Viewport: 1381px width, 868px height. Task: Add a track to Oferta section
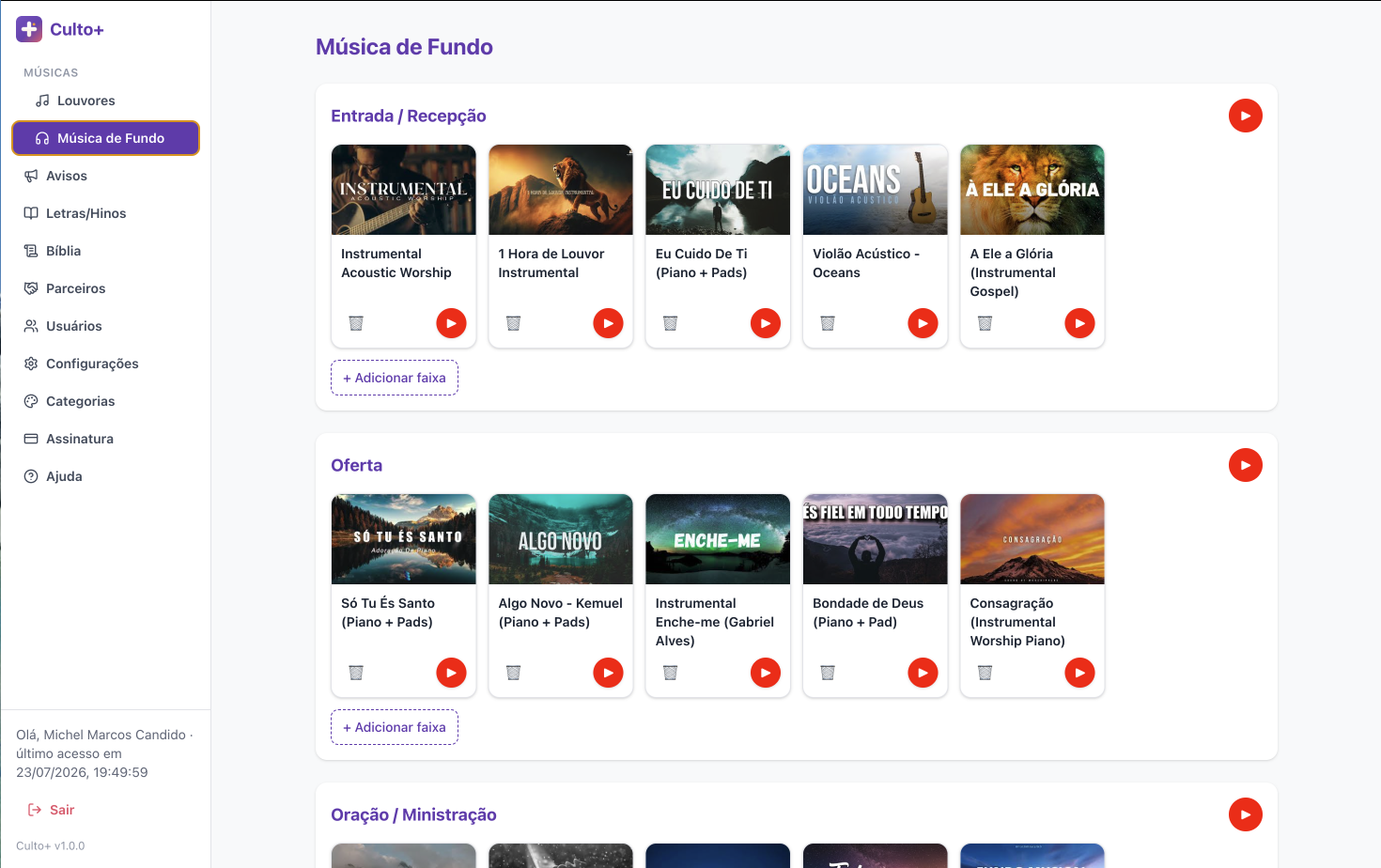point(395,727)
